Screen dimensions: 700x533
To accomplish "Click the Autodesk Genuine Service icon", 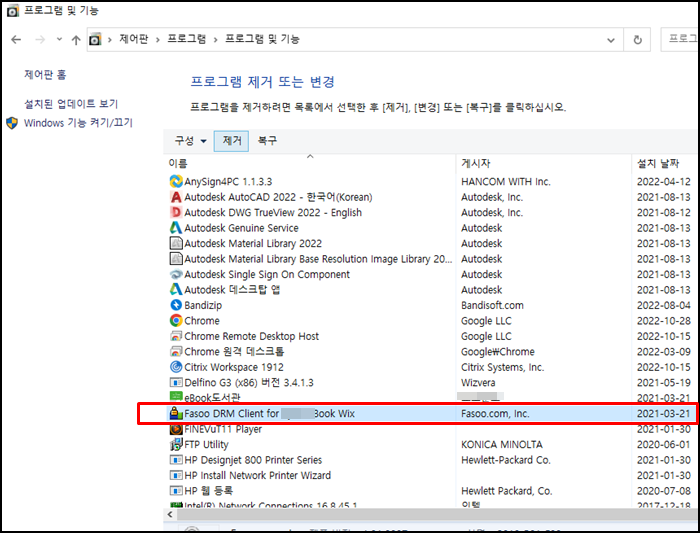I will [176, 228].
